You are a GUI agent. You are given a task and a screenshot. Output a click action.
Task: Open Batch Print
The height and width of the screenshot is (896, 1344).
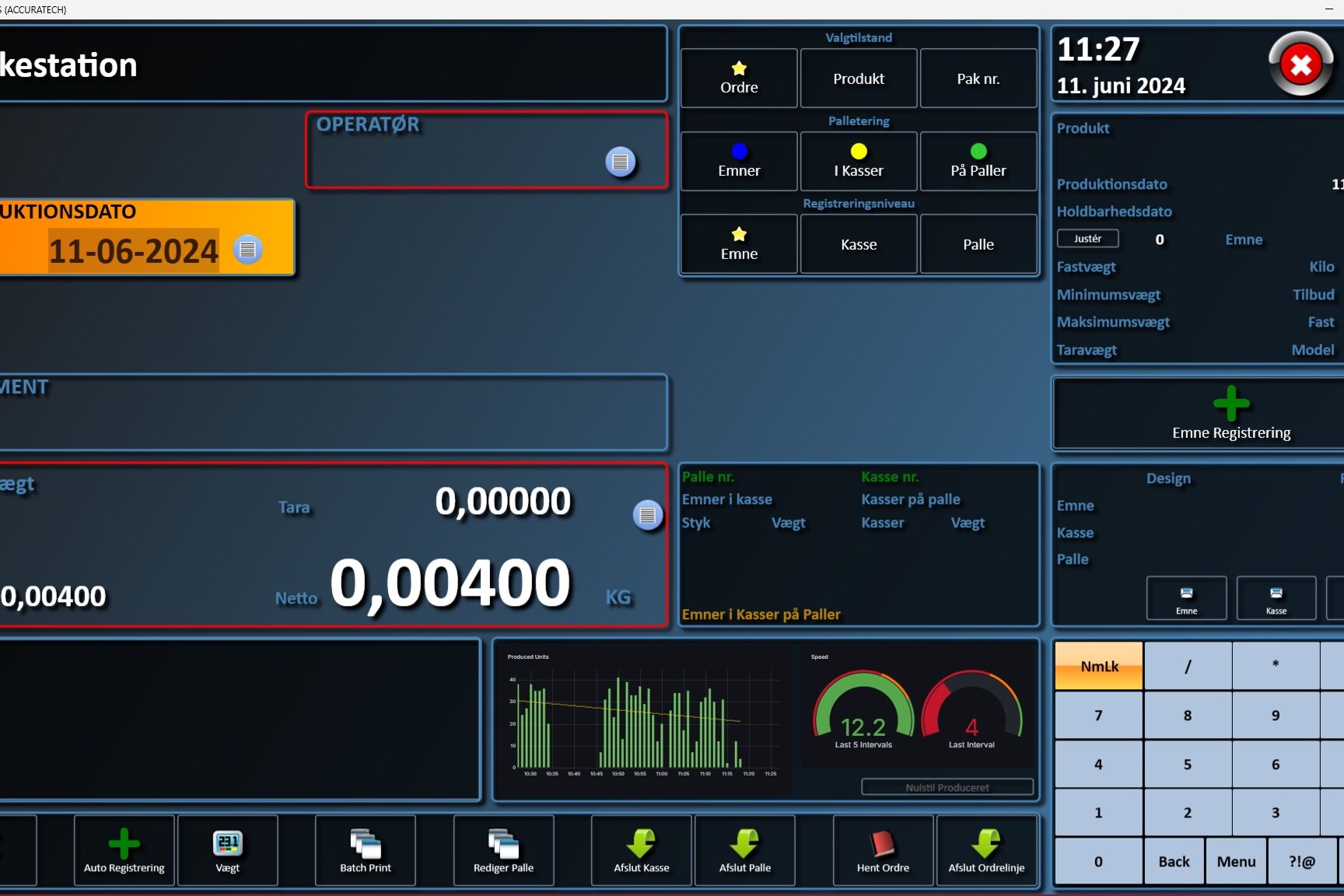click(x=365, y=844)
